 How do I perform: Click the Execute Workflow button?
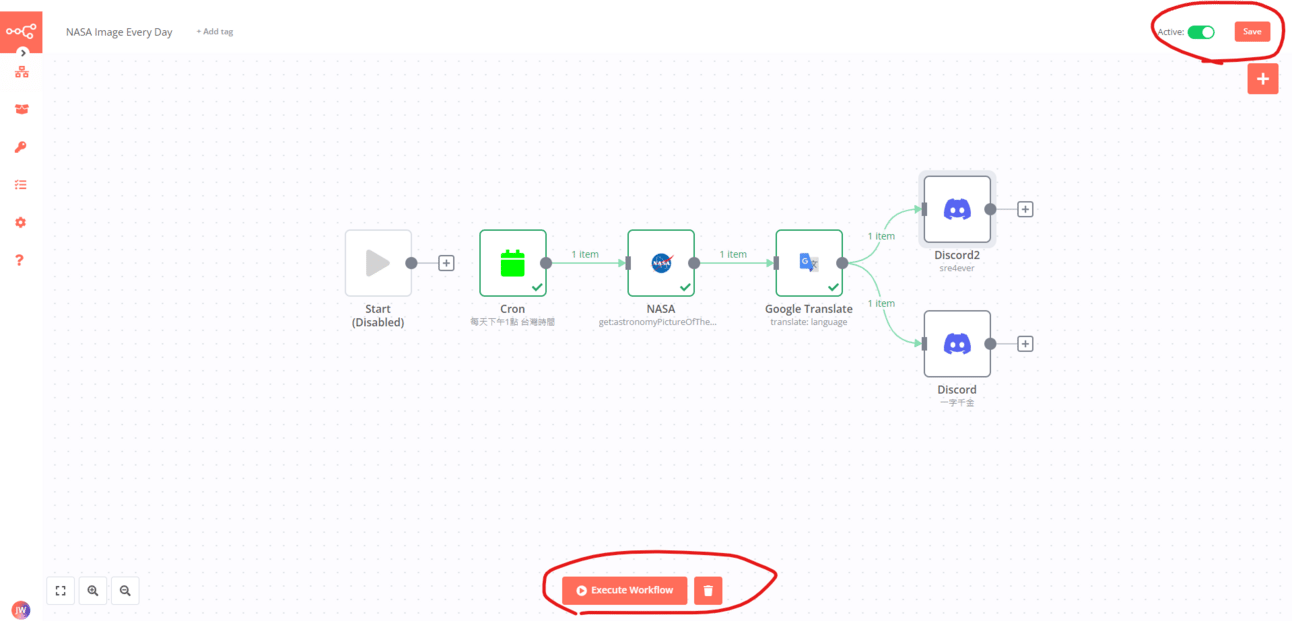click(x=625, y=590)
